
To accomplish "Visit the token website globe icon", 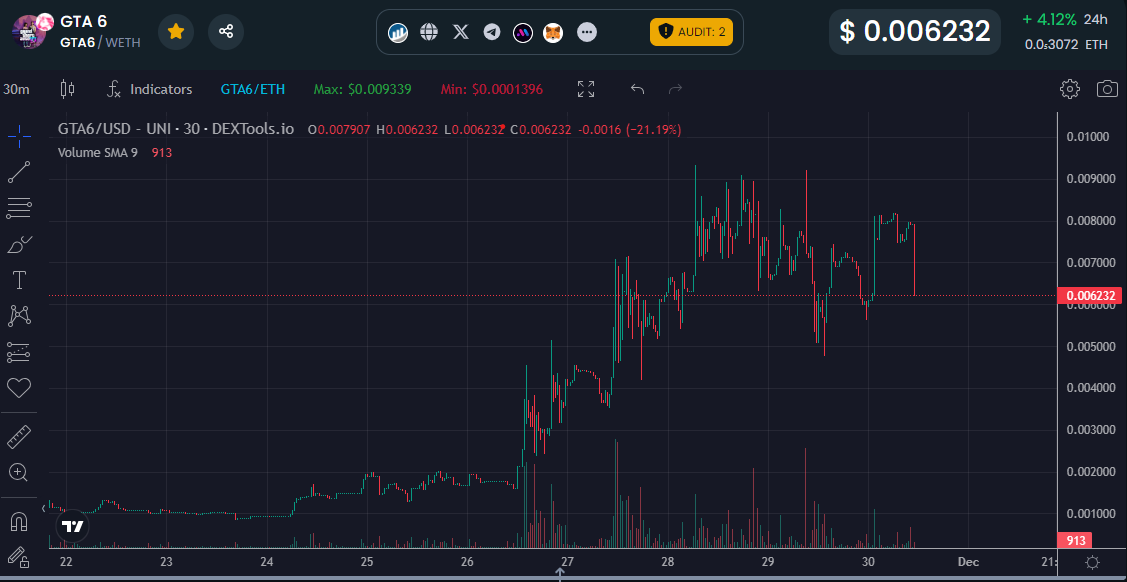I will click(x=429, y=32).
